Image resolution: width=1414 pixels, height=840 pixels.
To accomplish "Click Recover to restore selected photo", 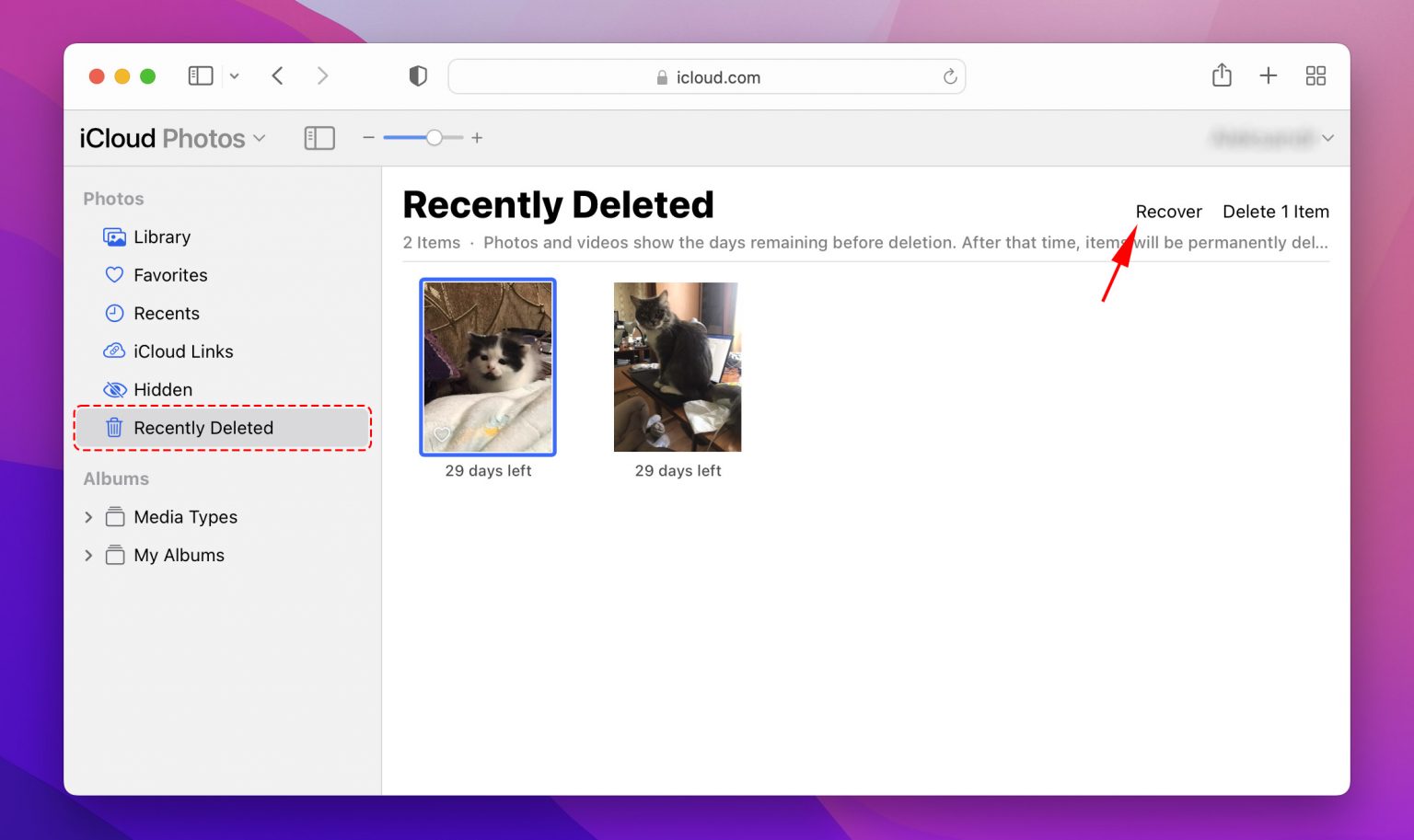I will coord(1168,211).
